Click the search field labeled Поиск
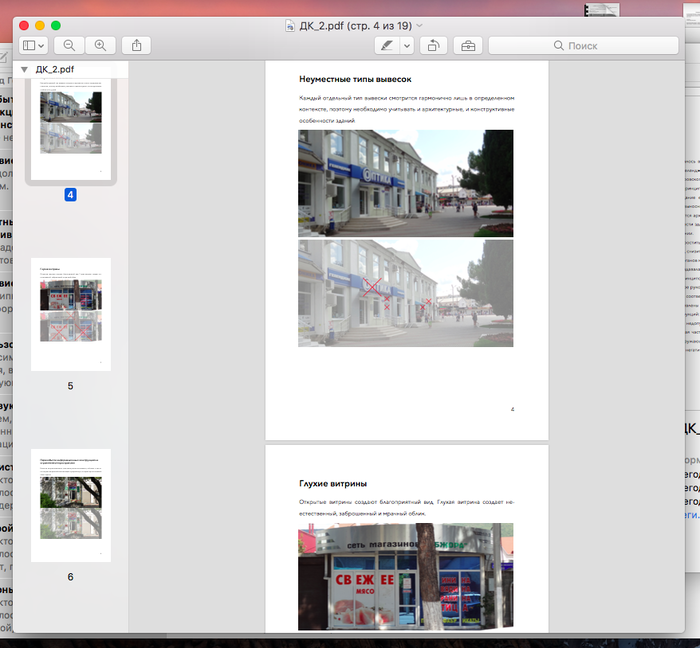 pos(583,46)
